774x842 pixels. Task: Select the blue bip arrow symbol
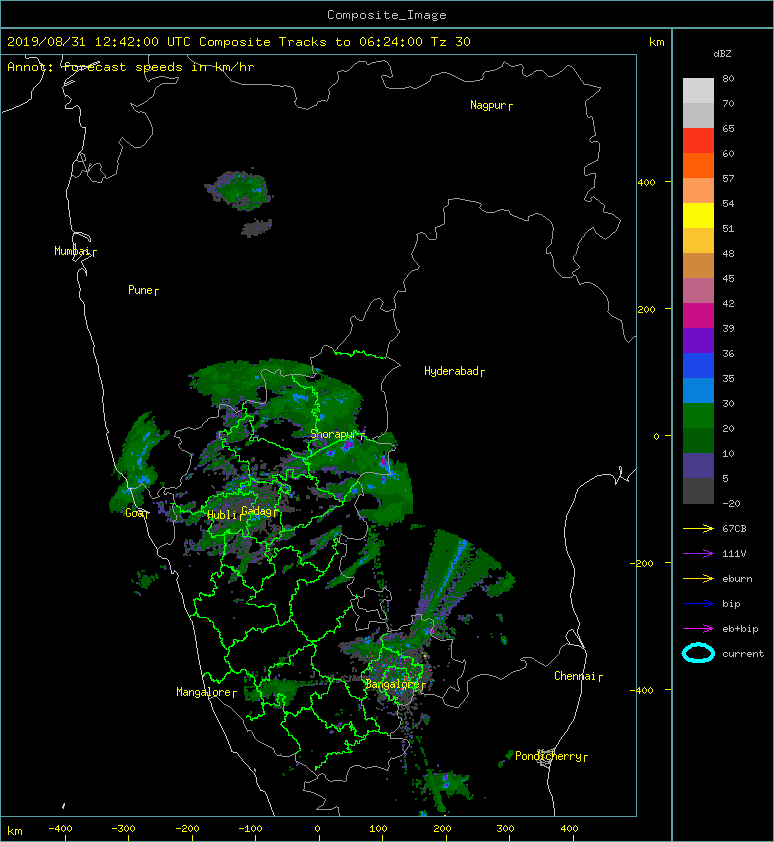698,604
